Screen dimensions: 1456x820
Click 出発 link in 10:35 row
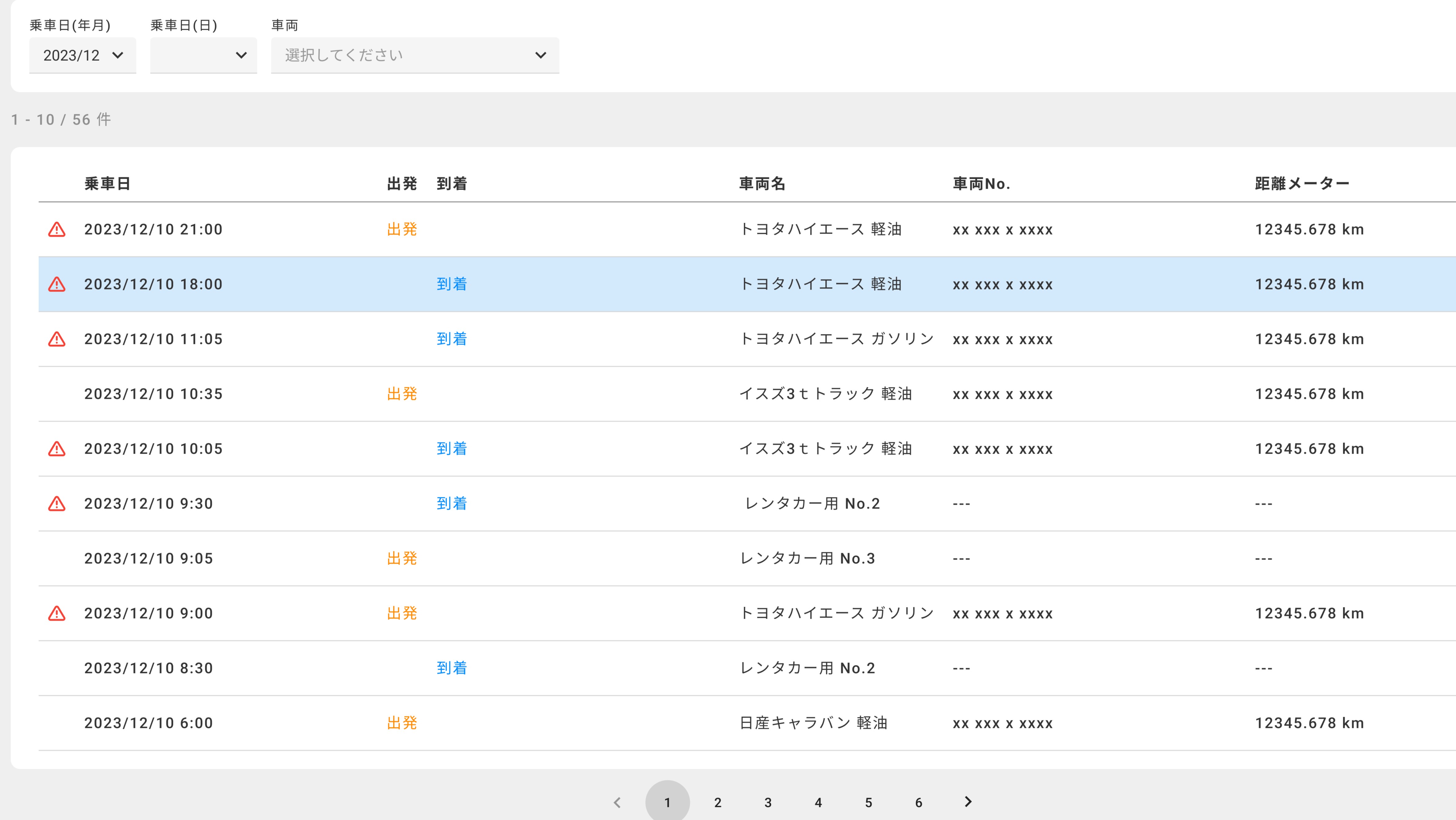pos(402,394)
